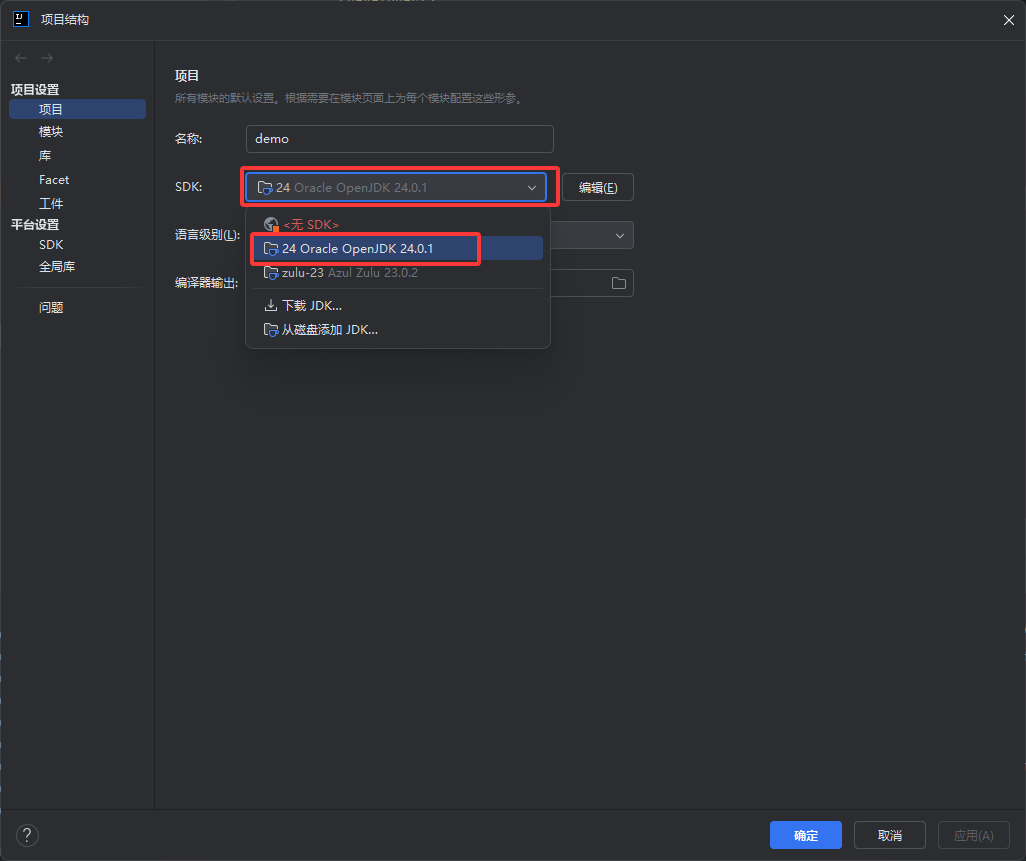Click the back navigation arrow
The height and width of the screenshot is (861, 1026).
tap(21, 58)
